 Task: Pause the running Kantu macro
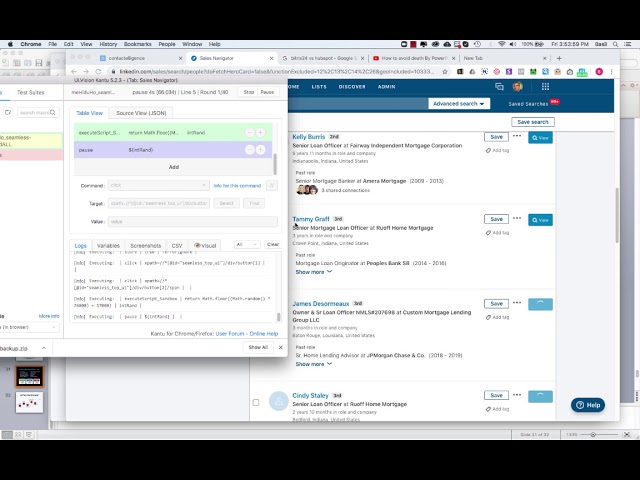[x=267, y=92]
